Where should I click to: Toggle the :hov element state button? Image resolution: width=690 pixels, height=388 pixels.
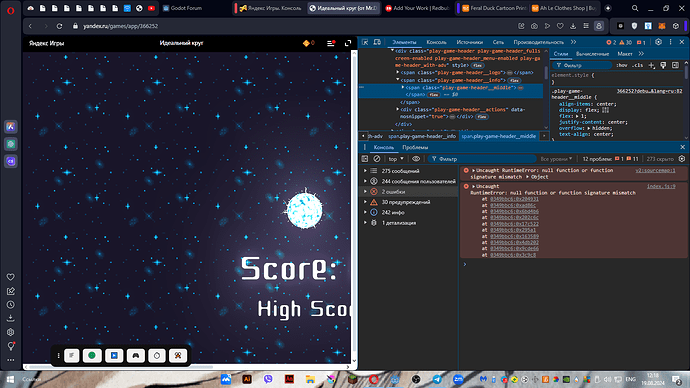coord(622,66)
